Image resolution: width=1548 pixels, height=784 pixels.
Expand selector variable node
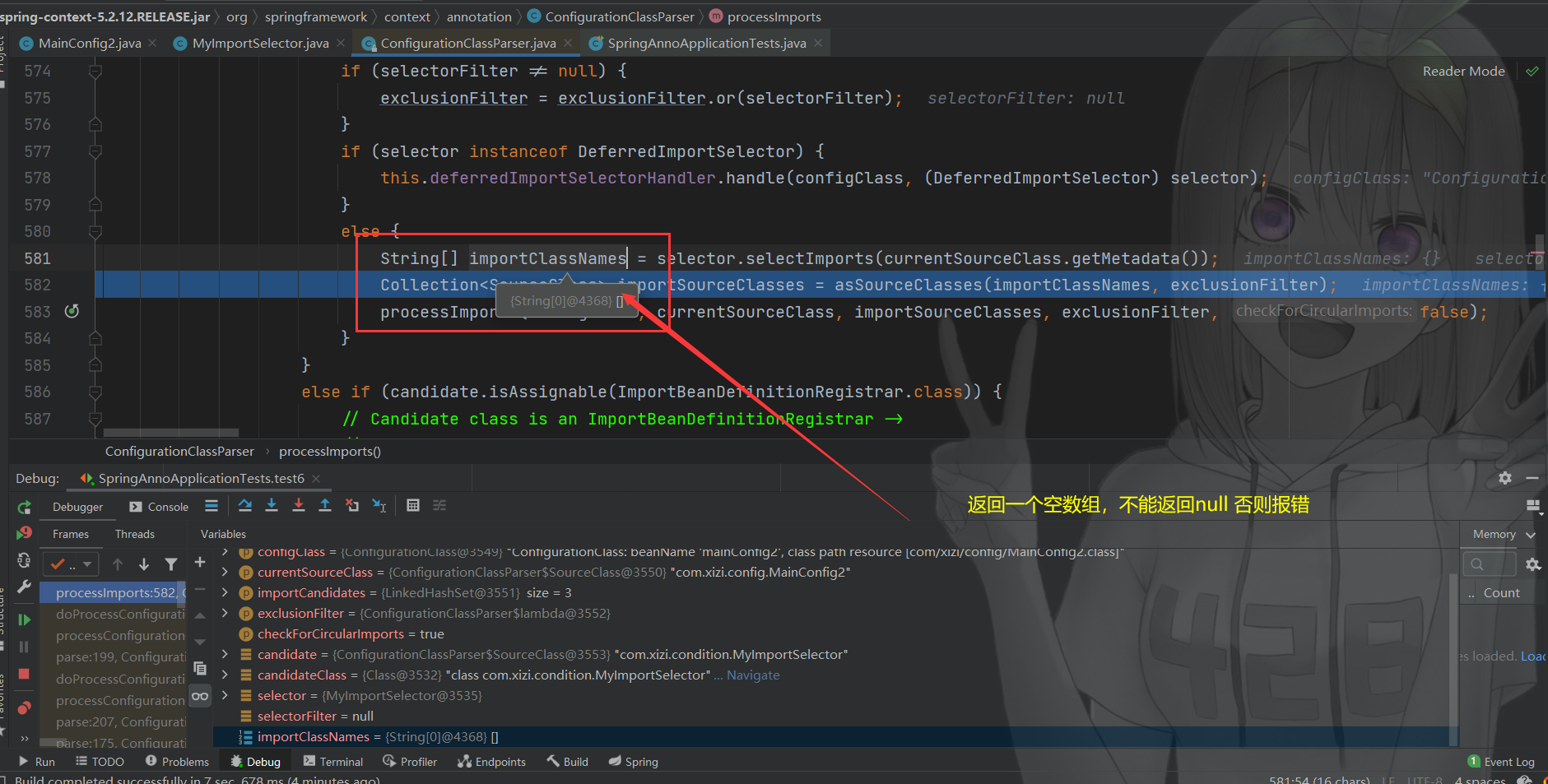(225, 695)
